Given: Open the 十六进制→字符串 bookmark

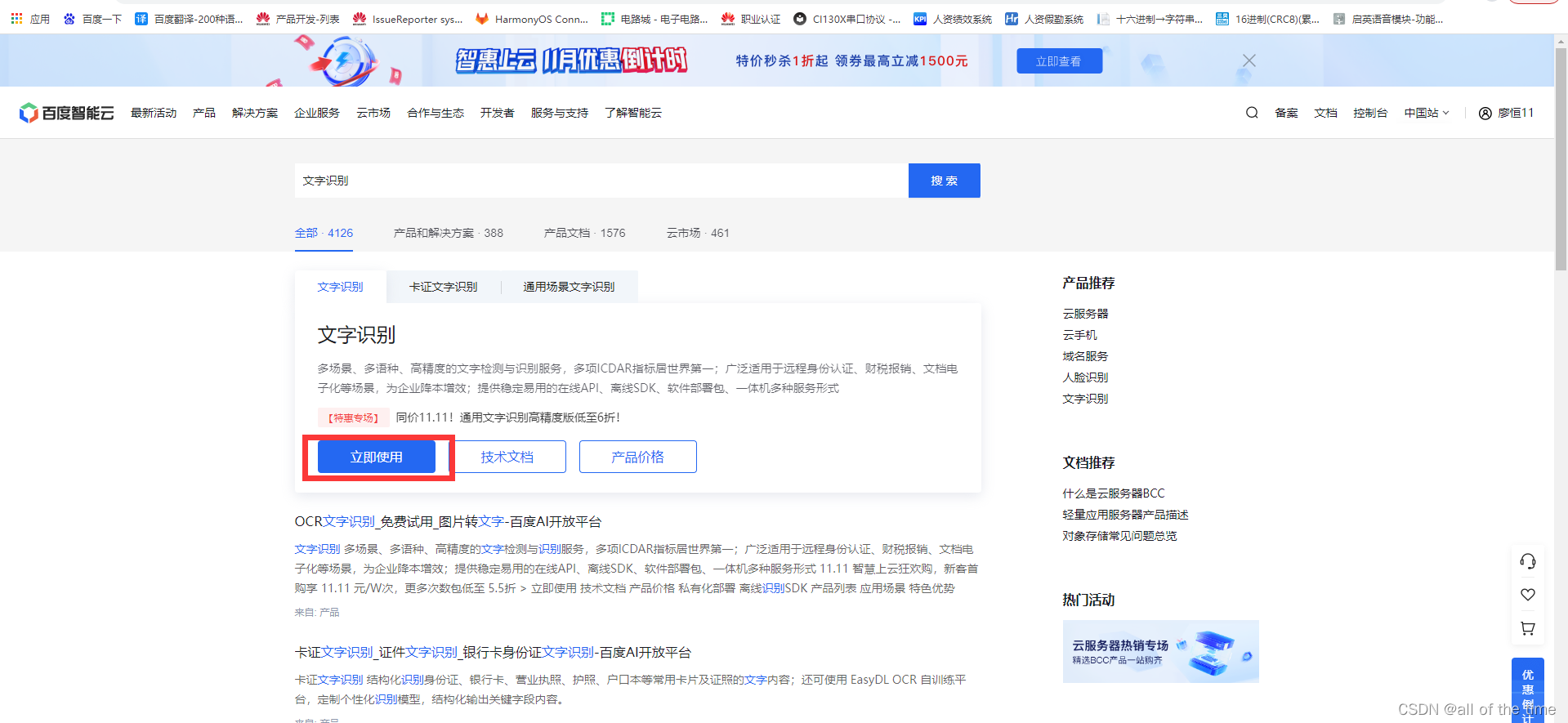Looking at the screenshot, I should (1150, 19).
